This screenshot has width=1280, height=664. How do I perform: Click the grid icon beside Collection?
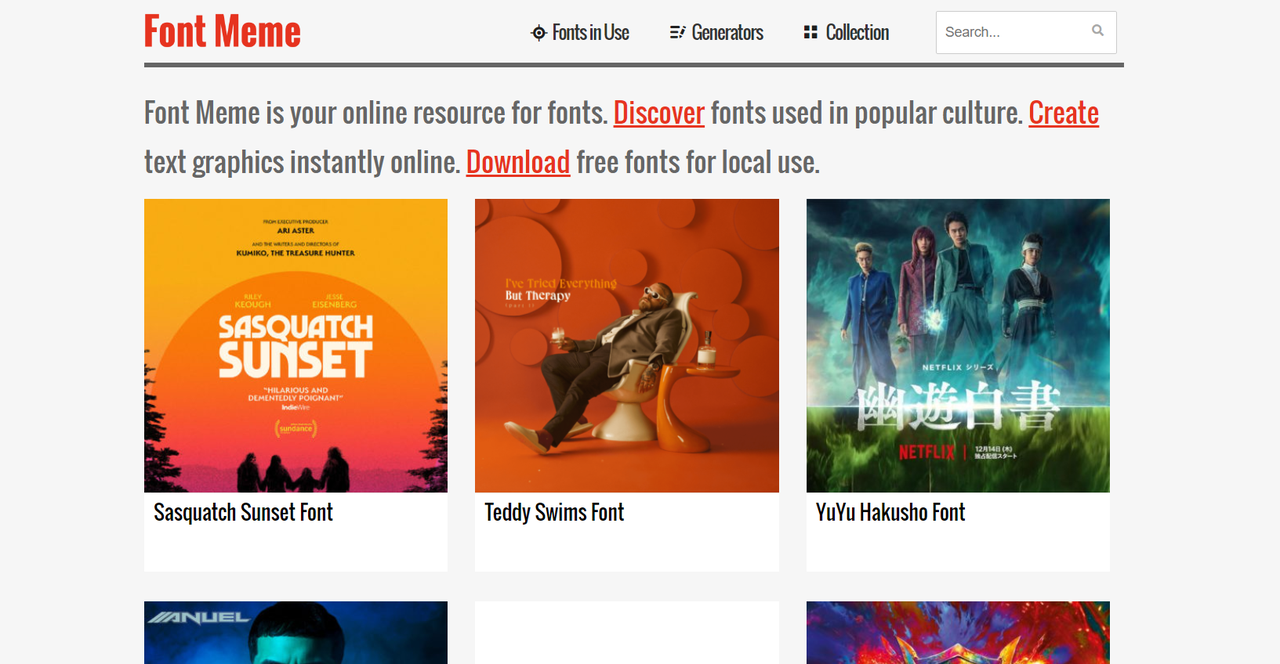pyautogui.click(x=811, y=33)
